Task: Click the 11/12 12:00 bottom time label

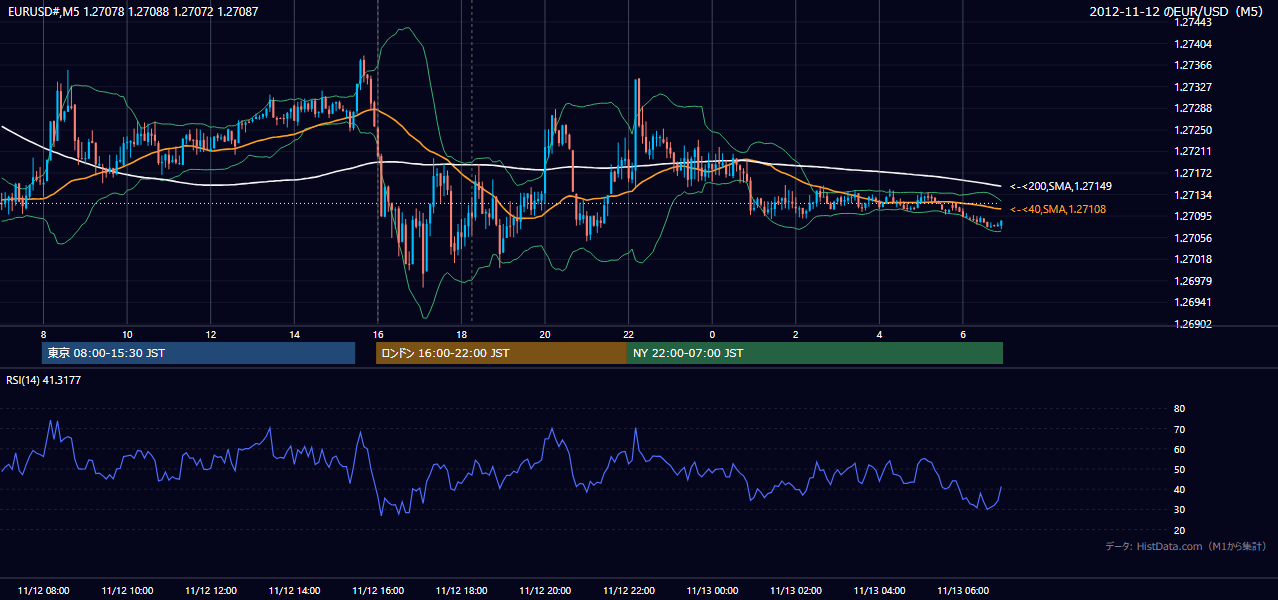Action: click(210, 591)
